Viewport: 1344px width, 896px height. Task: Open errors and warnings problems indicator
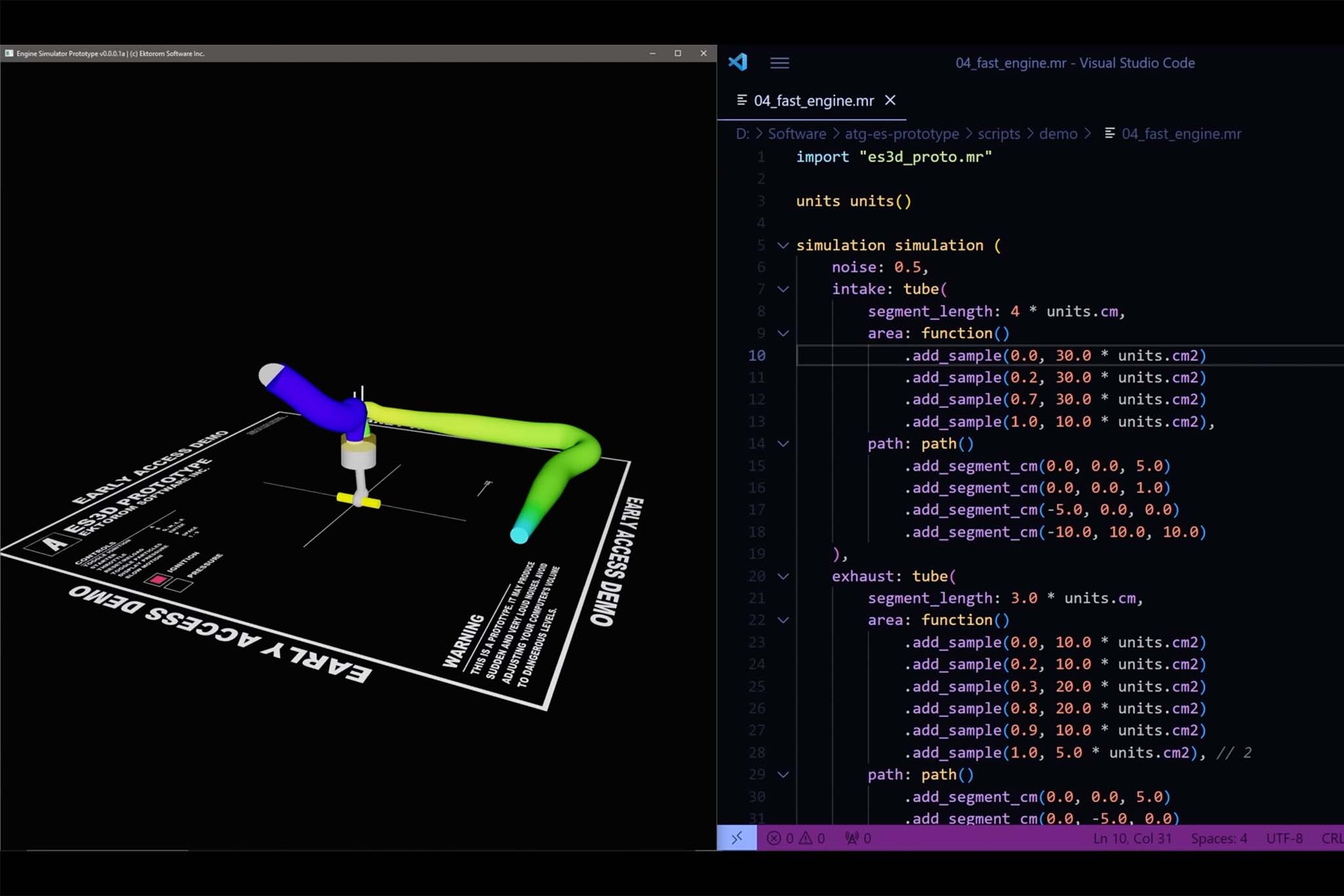pyautogui.click(x=796, y=838)
